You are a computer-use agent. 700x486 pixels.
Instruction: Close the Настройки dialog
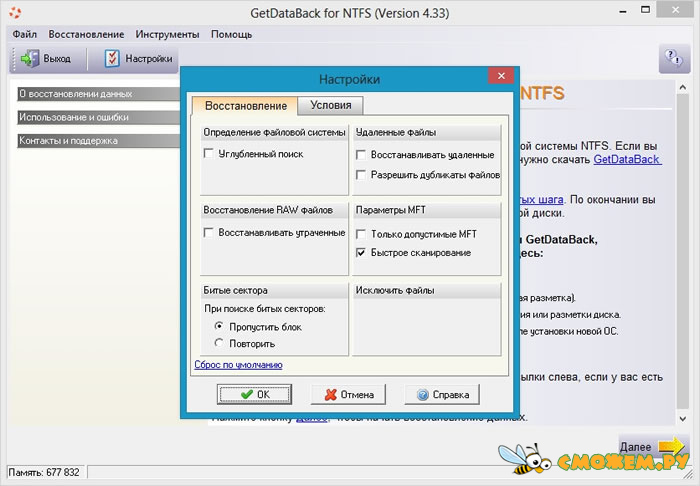click(501, 76)
